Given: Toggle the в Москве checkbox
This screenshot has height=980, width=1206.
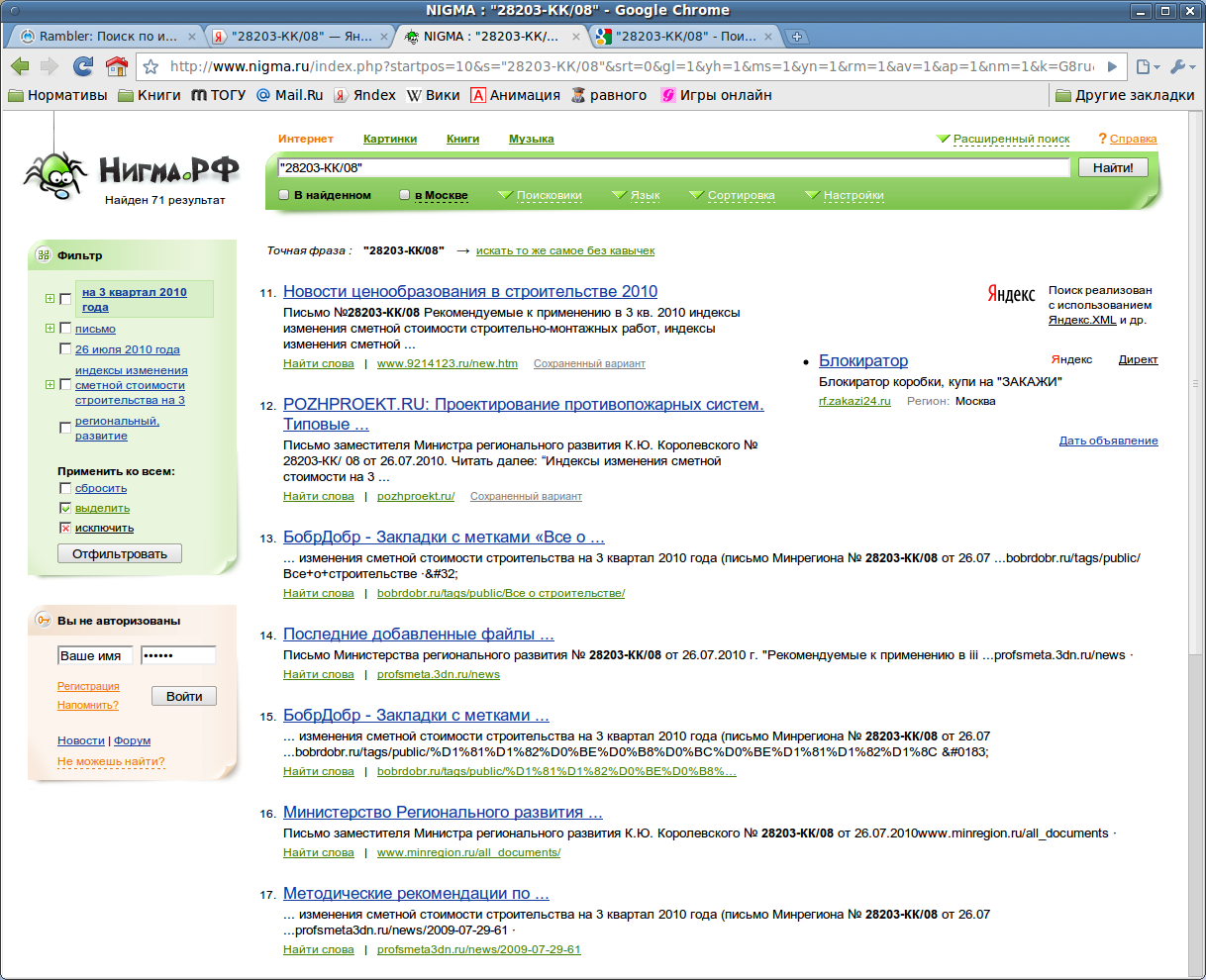Looking at the screenshot, I should coord(404,195).
